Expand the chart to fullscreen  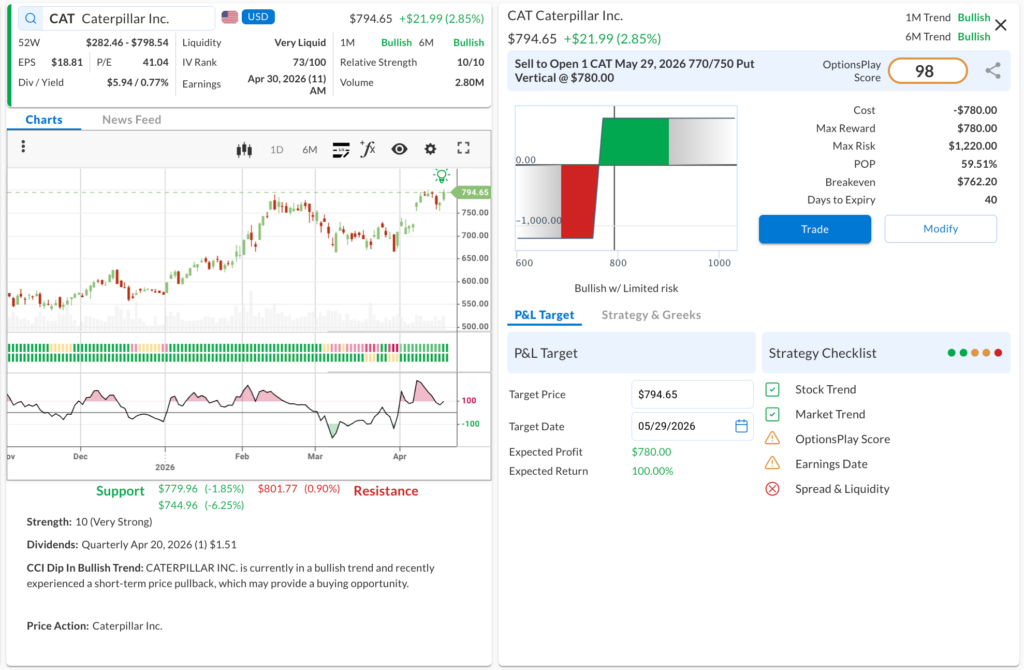point(463,148)
